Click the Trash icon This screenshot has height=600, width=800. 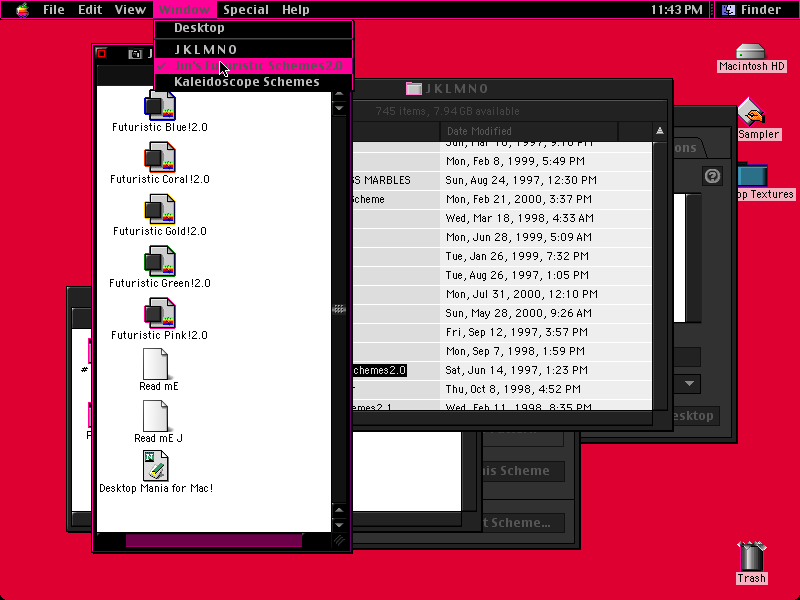[752, 556]
